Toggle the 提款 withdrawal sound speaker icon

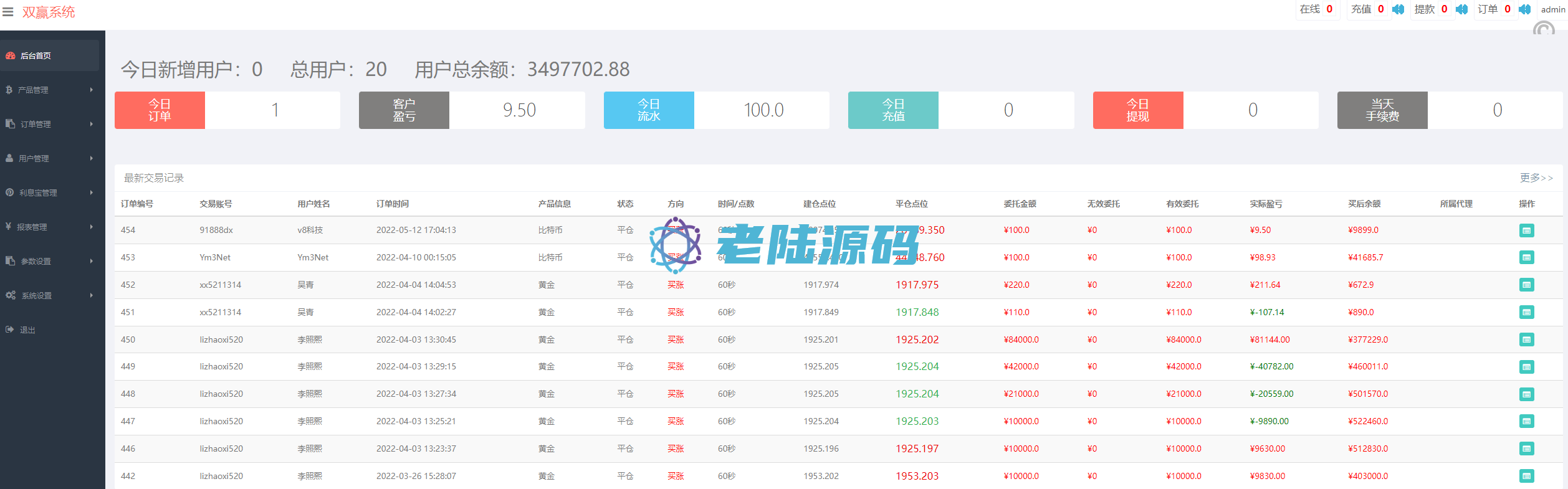1462,9
